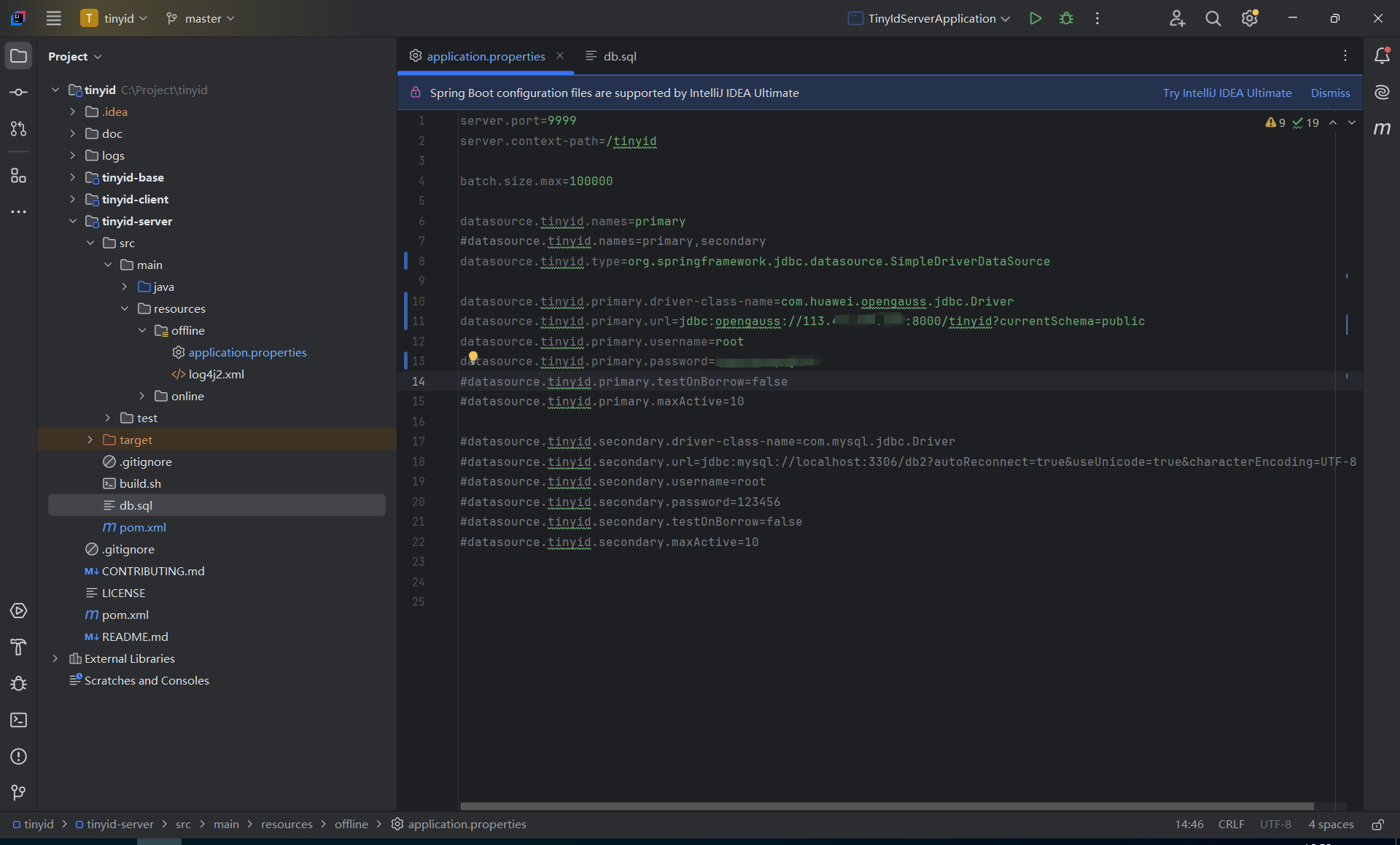The height and width of the screenshot is (845, 1400).
Task: Open the Commit tool window
Action: 18,93
